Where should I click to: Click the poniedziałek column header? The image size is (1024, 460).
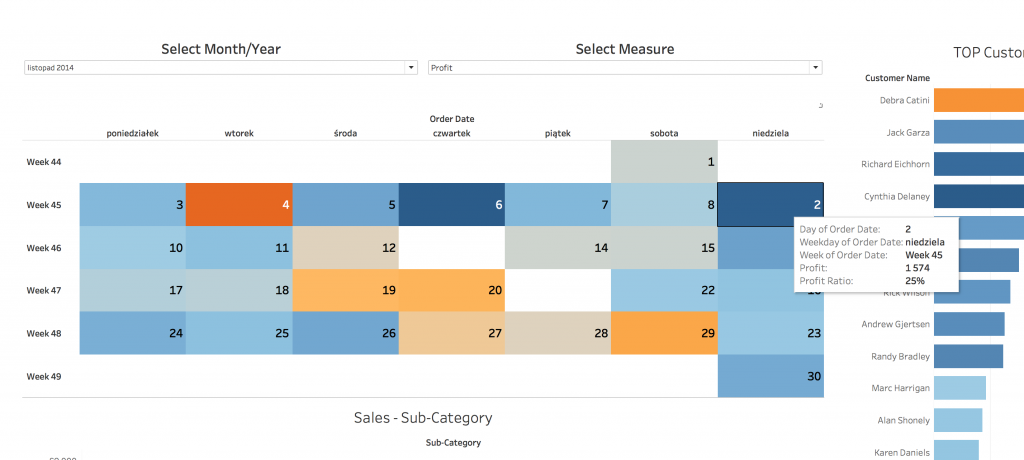point(133,132)
